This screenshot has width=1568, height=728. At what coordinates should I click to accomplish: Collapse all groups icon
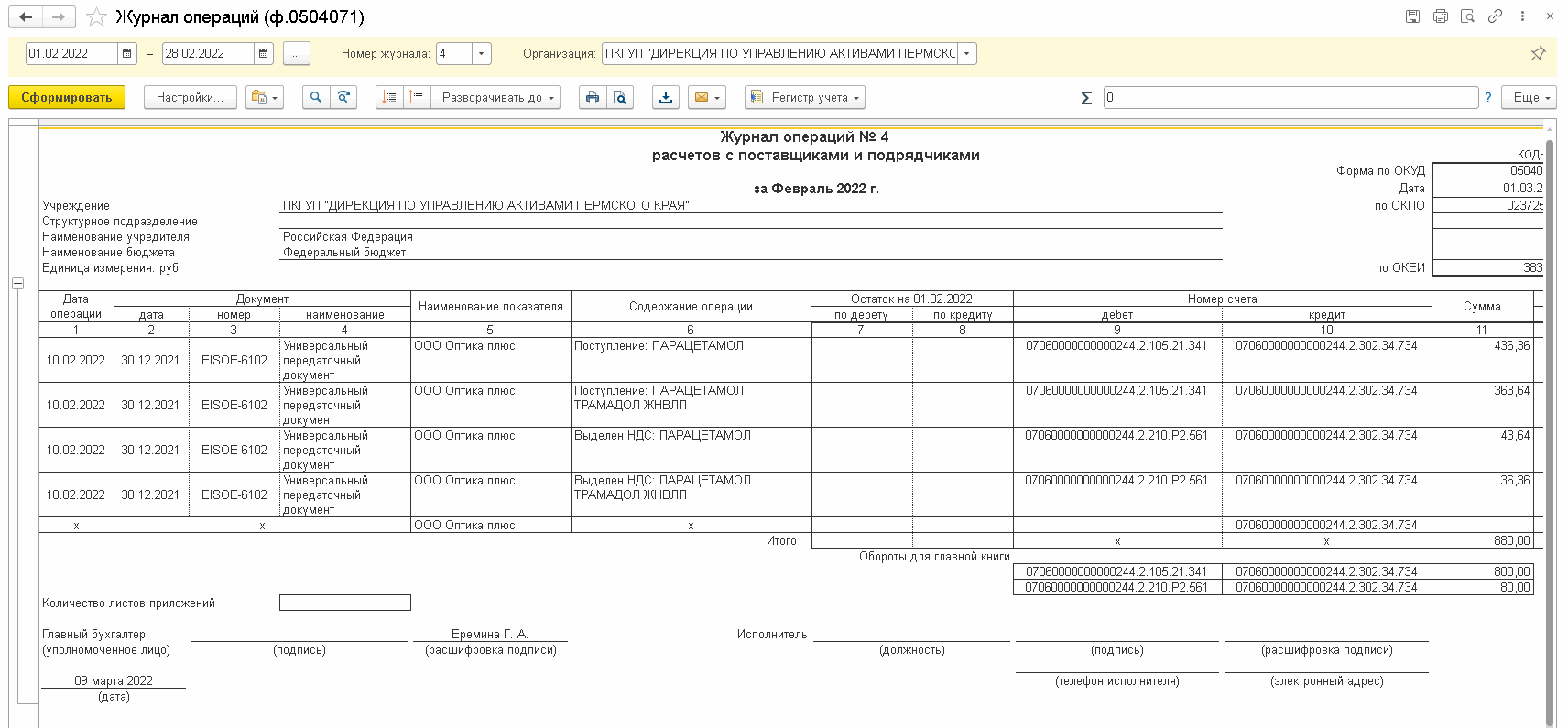click(x=389, y=97)
